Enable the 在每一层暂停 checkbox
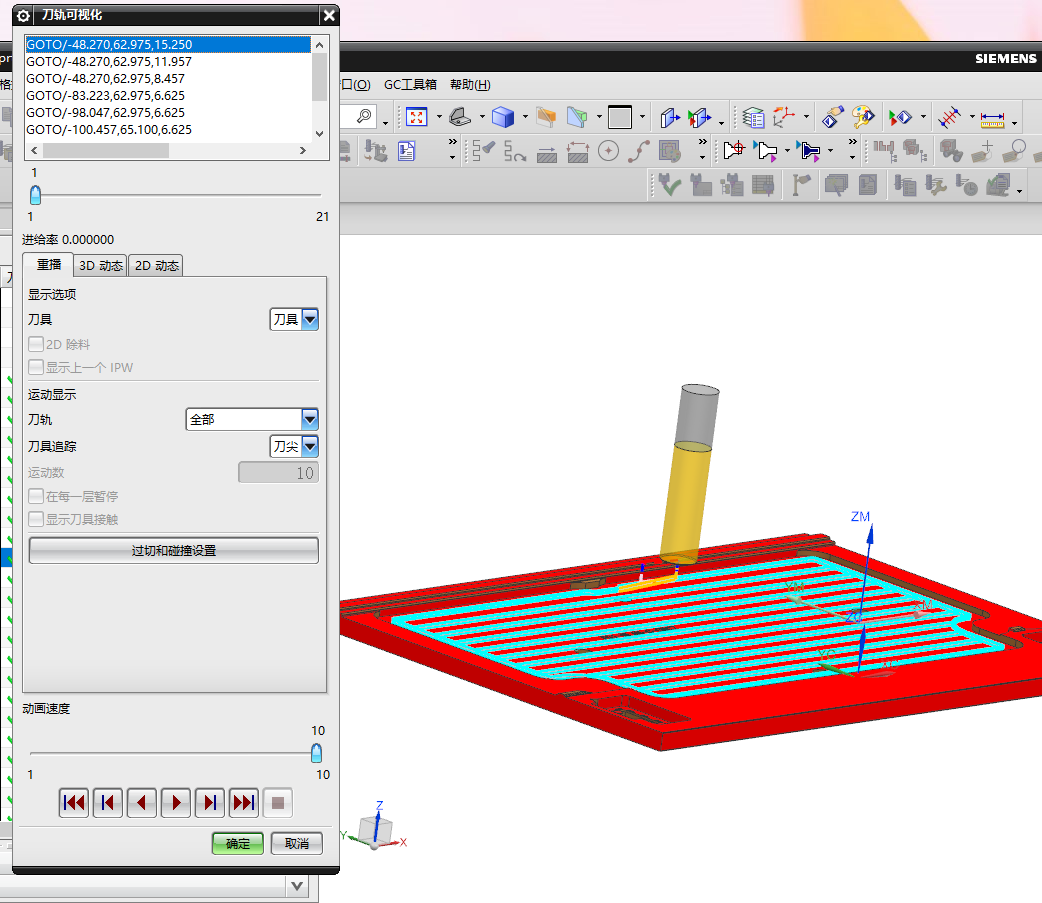The image size is (1042, 903). point(36,496)
